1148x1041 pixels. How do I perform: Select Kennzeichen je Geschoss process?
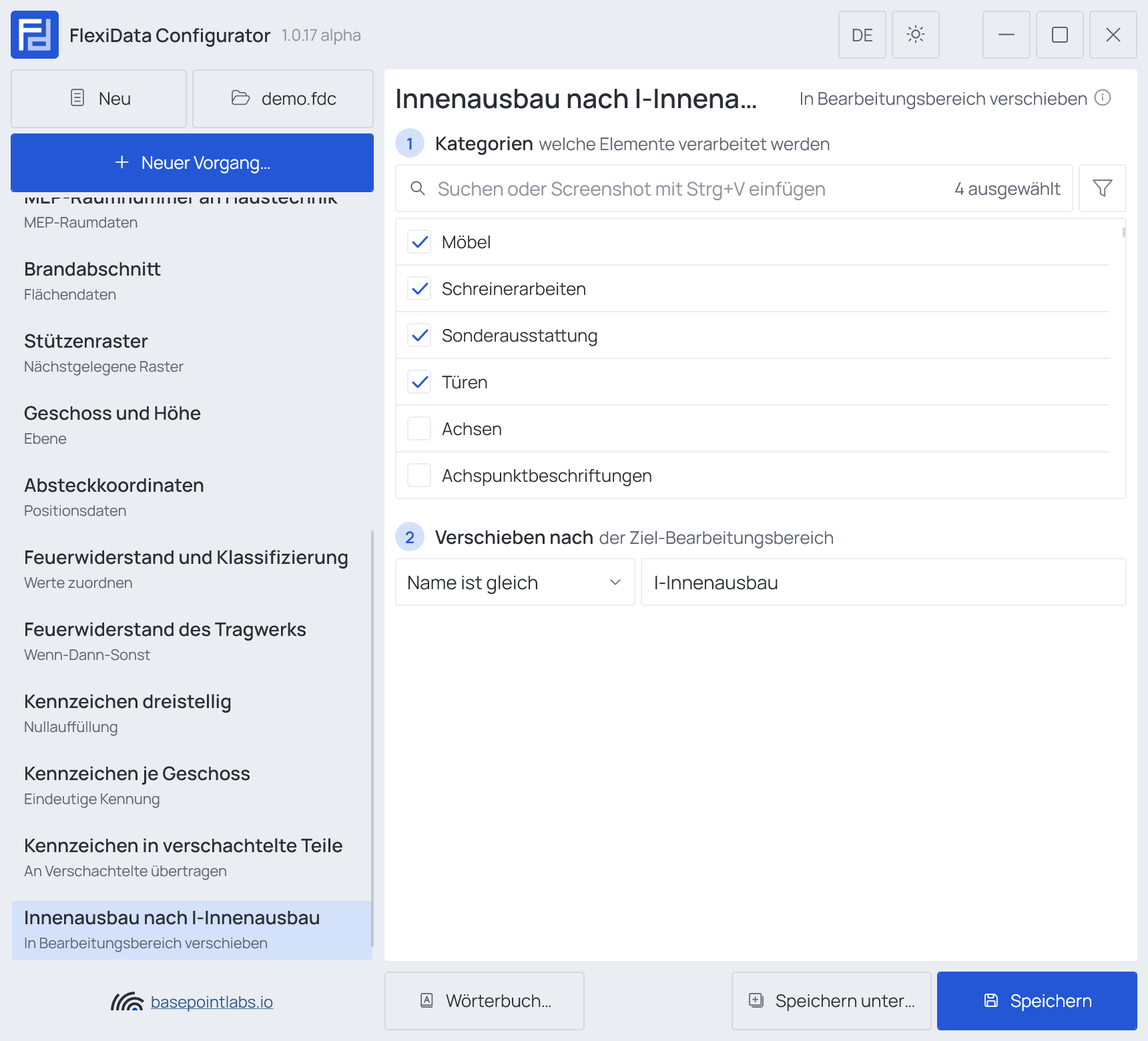(191, 785)
